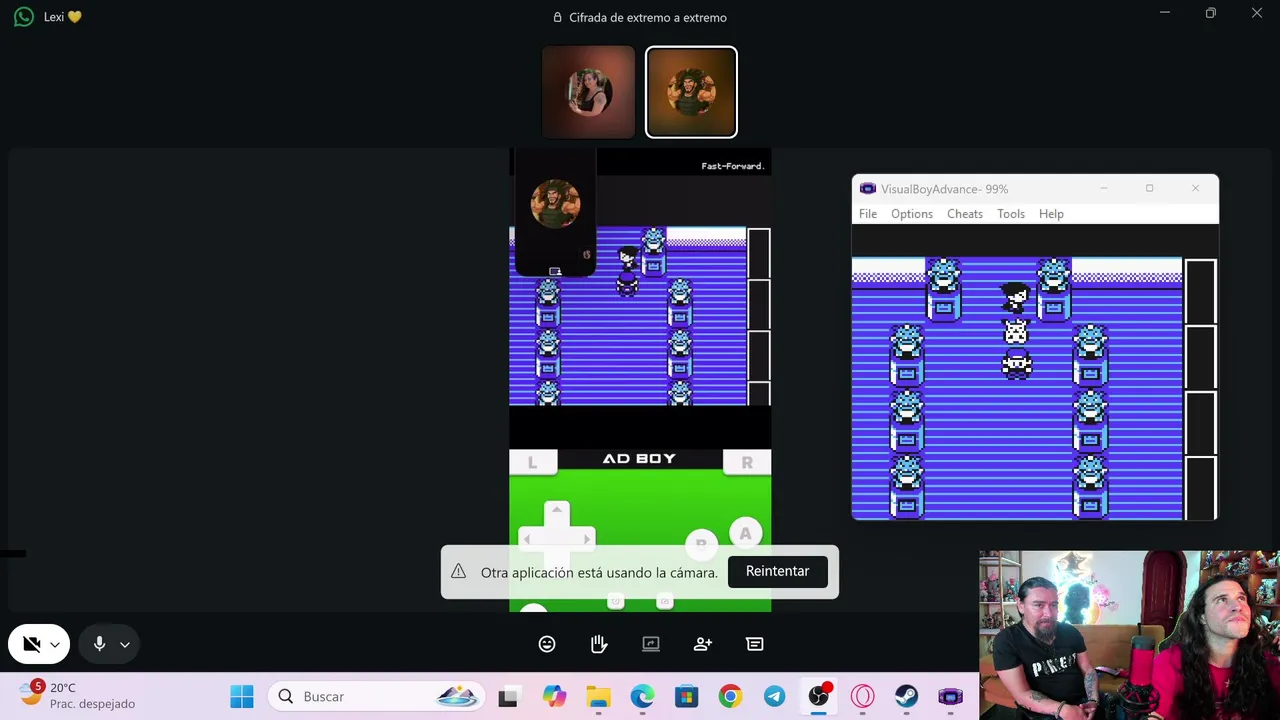Click the end-to-end encryption lock label

coord(640,17)
